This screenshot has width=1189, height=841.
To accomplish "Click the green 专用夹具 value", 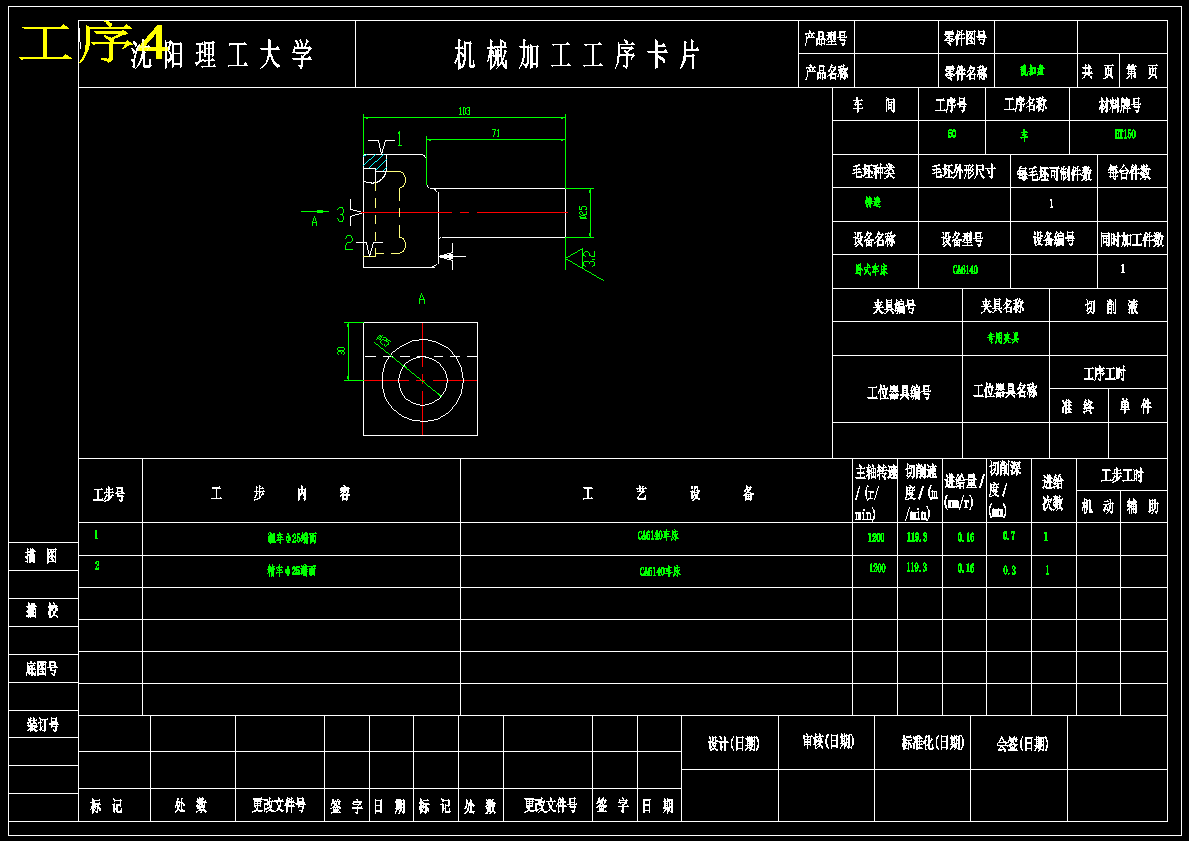I will click(1003, 337).
